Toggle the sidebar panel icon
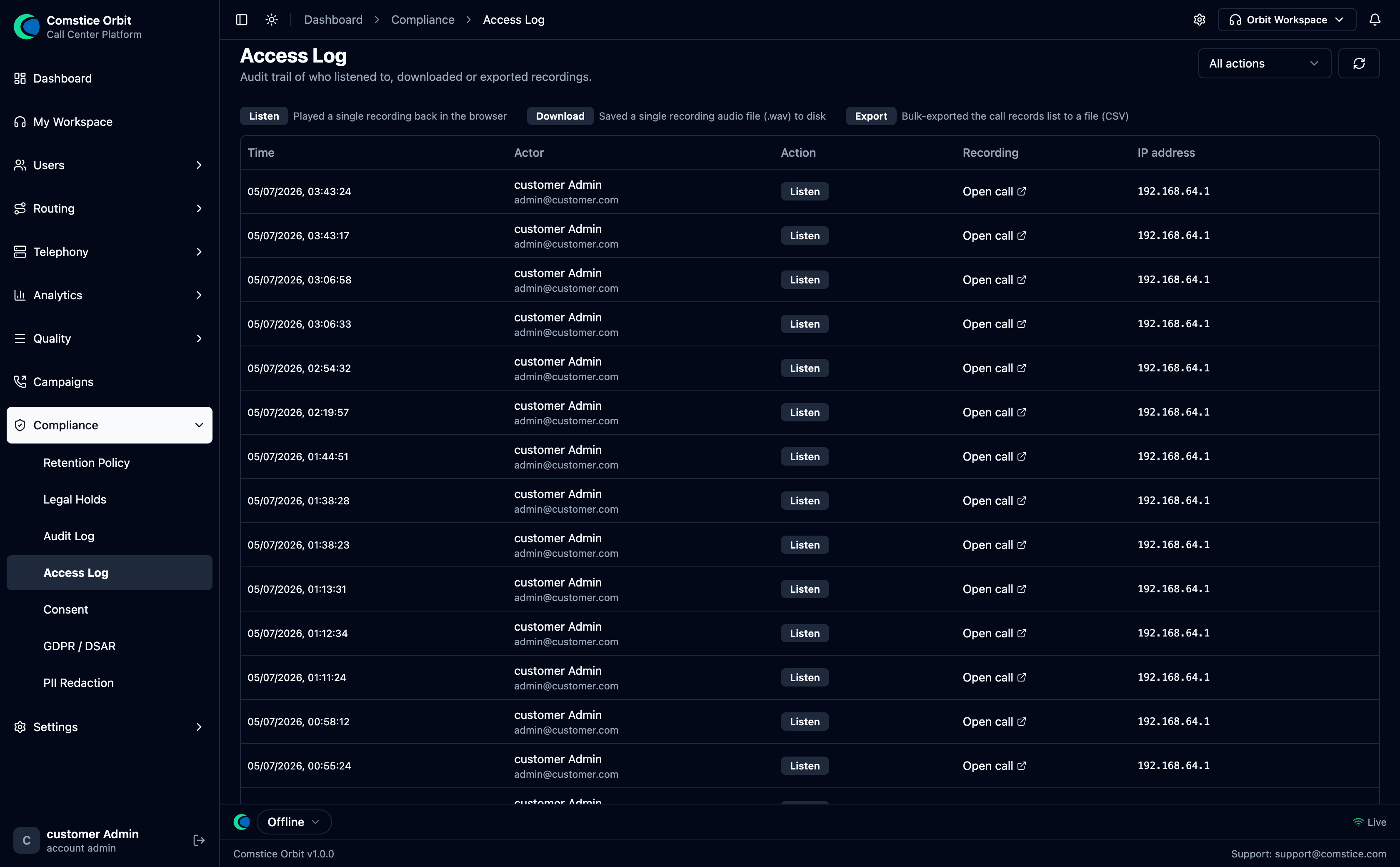Image resolution: width=1400 pixels, height=867 pixels. (242, 20)
